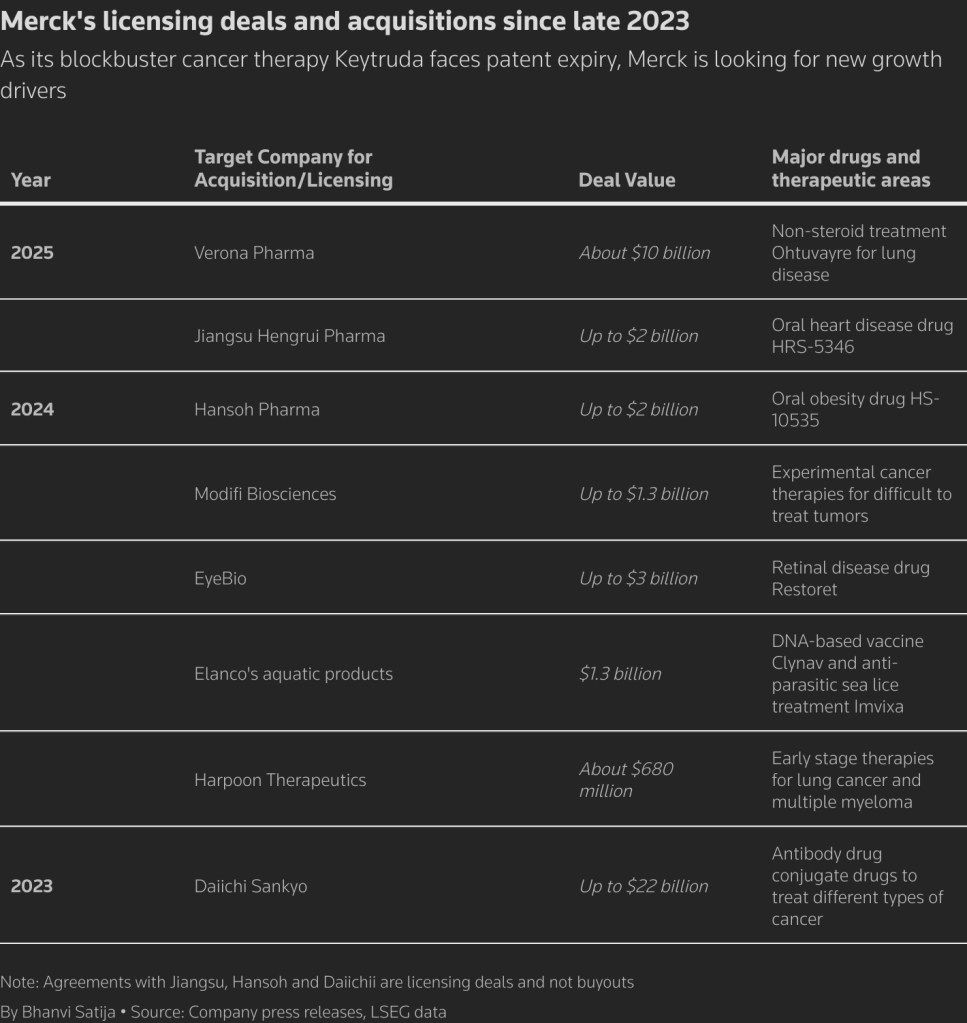Click the About $680 million deal value

(x=626, y=780)
